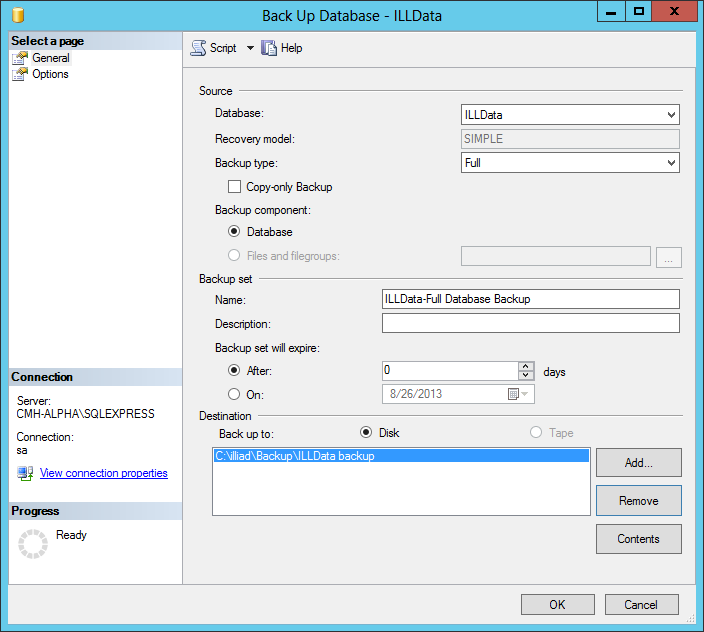
Task: Click the connection properties icon
Action: point(25,473)
